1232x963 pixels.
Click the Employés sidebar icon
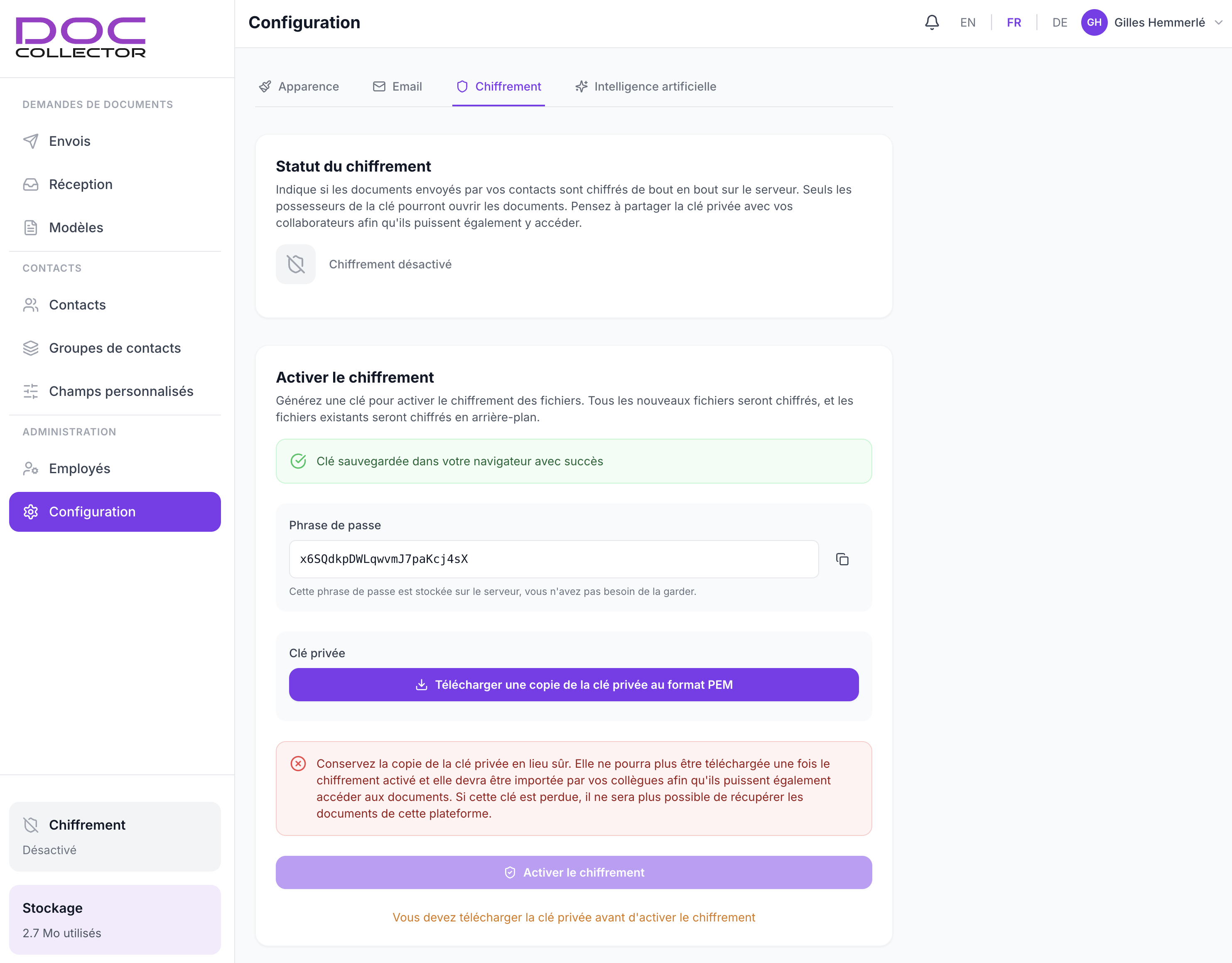coord(30,468)
